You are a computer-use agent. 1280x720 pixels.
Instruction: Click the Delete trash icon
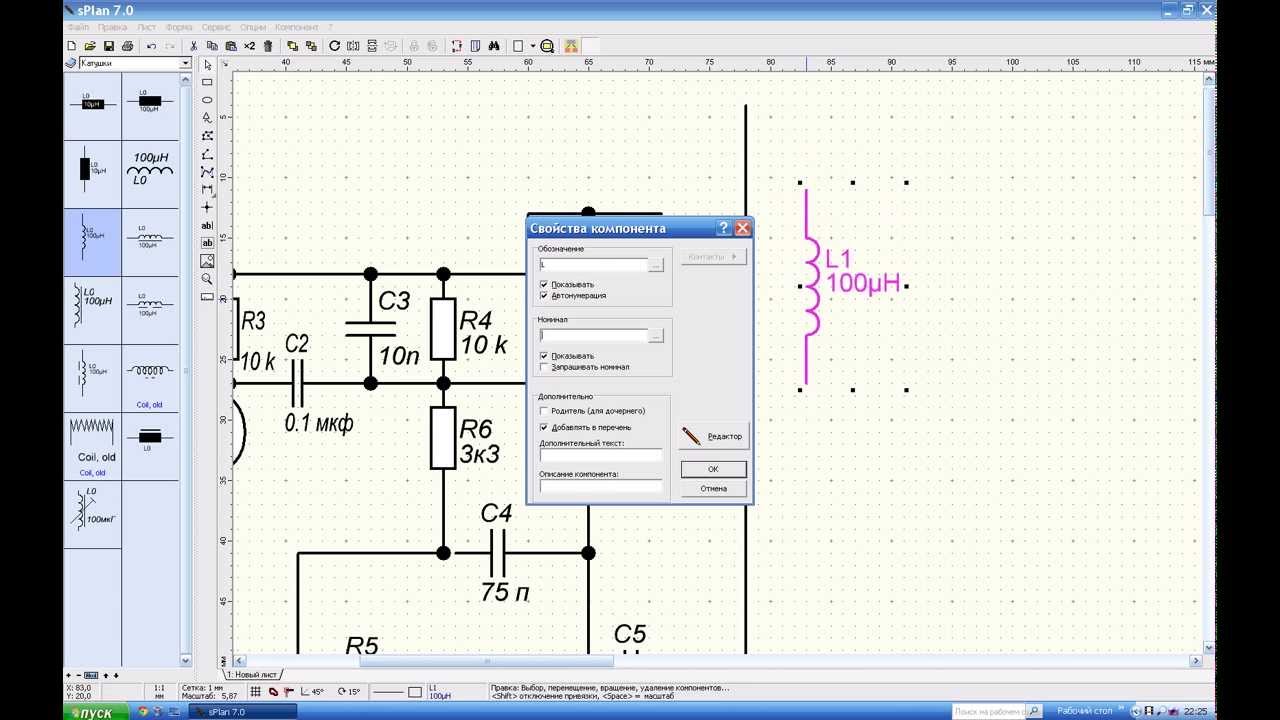coord(267,46)
